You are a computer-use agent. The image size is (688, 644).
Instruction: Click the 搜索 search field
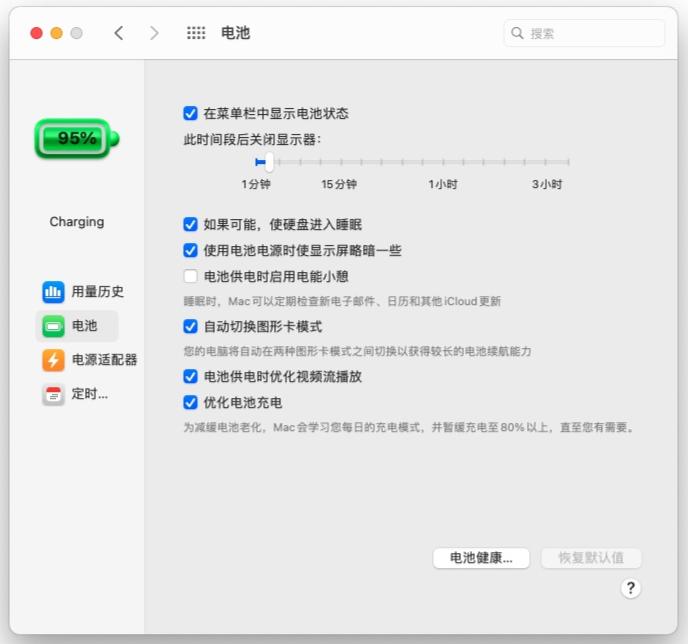[584, 33]
